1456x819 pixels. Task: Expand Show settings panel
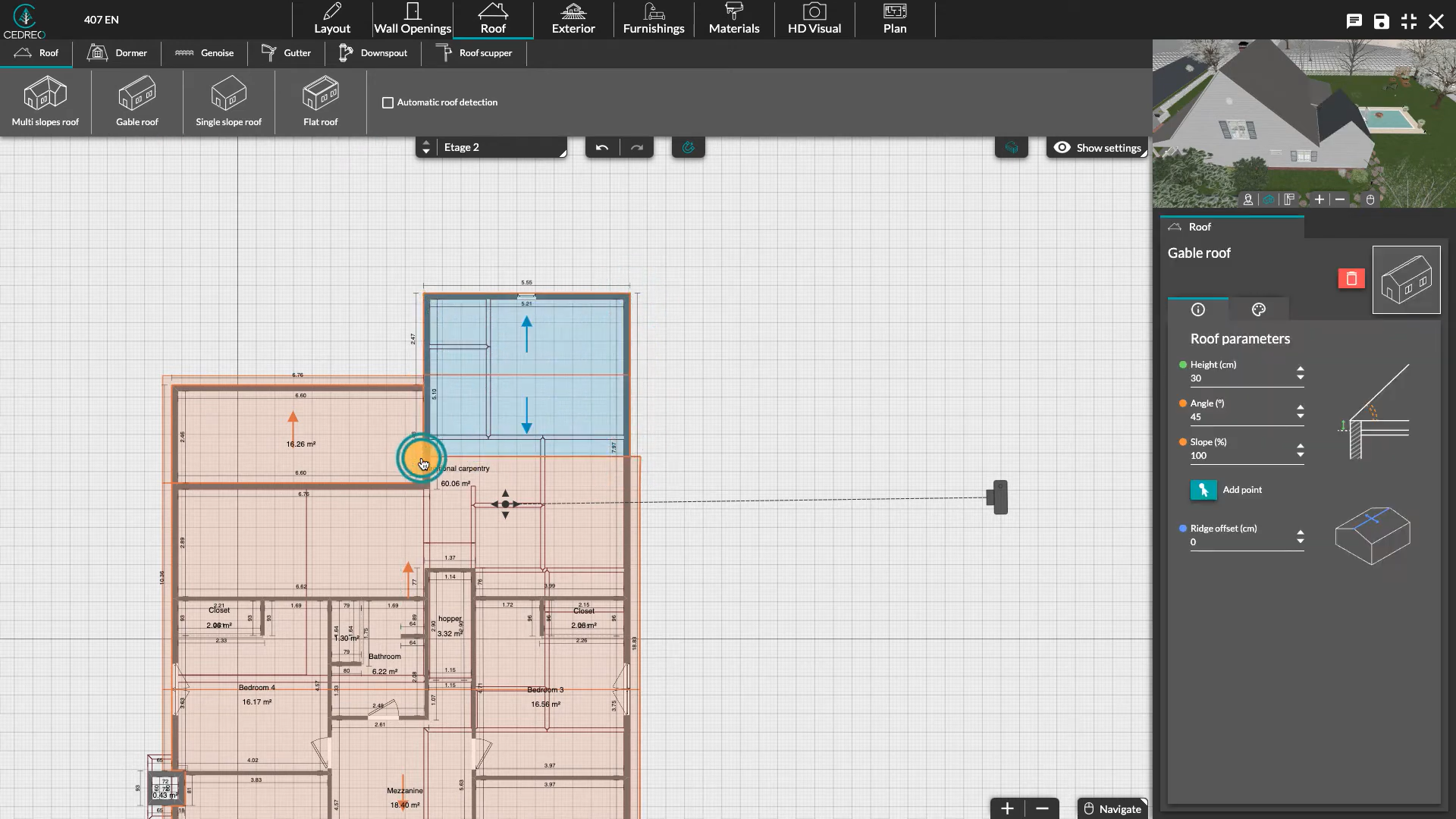1097,148
